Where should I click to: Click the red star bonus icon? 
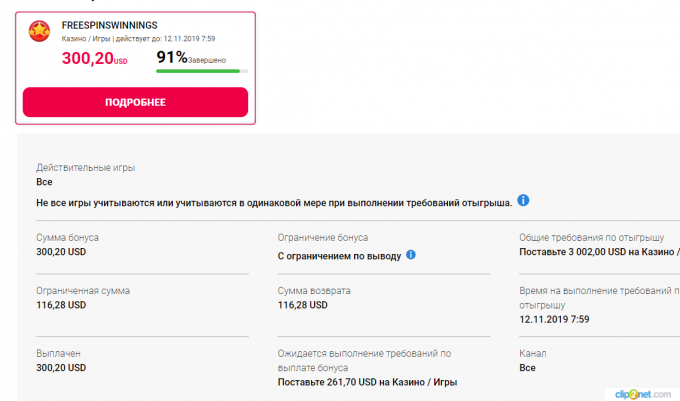pos(39,31)
